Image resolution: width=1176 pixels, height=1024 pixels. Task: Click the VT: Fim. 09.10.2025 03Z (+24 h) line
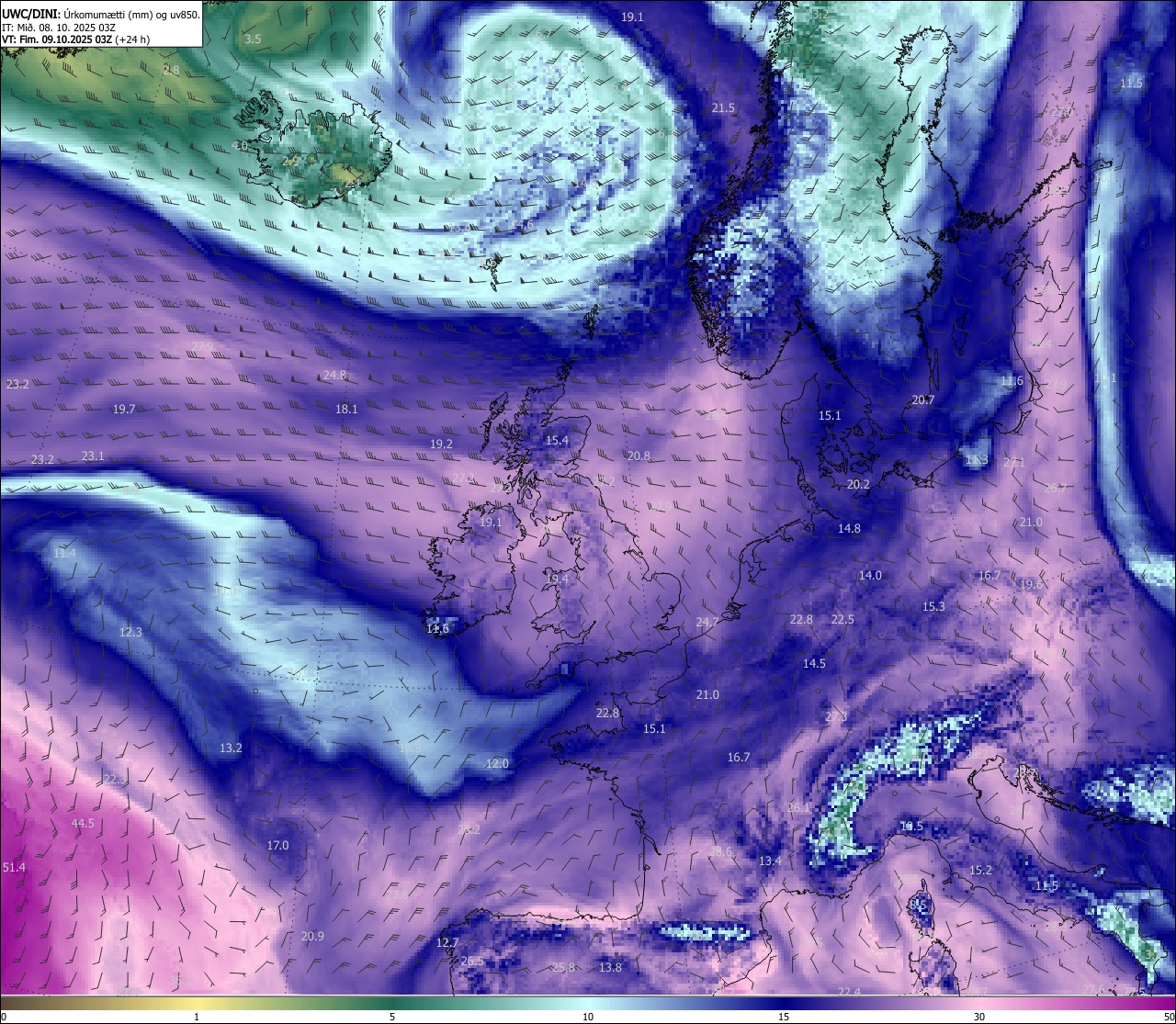(76, 39)
